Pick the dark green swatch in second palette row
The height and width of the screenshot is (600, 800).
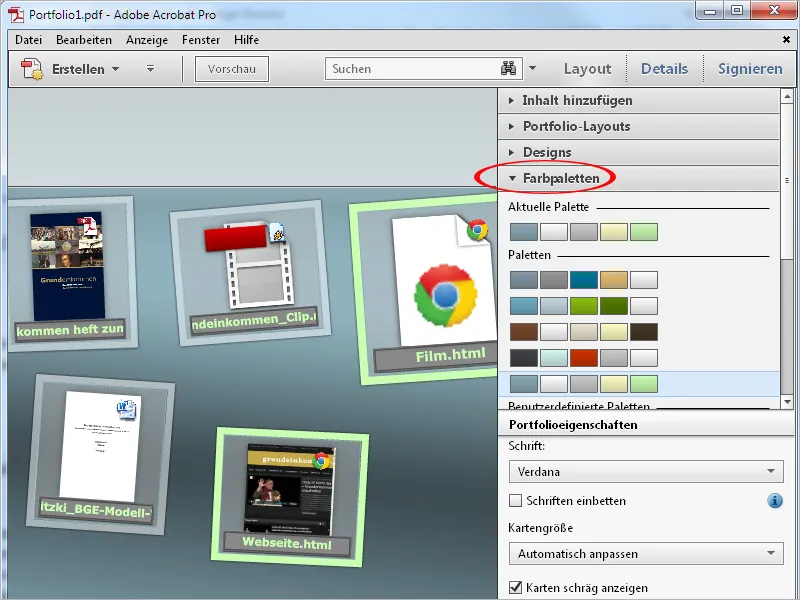tap(614, 306)
